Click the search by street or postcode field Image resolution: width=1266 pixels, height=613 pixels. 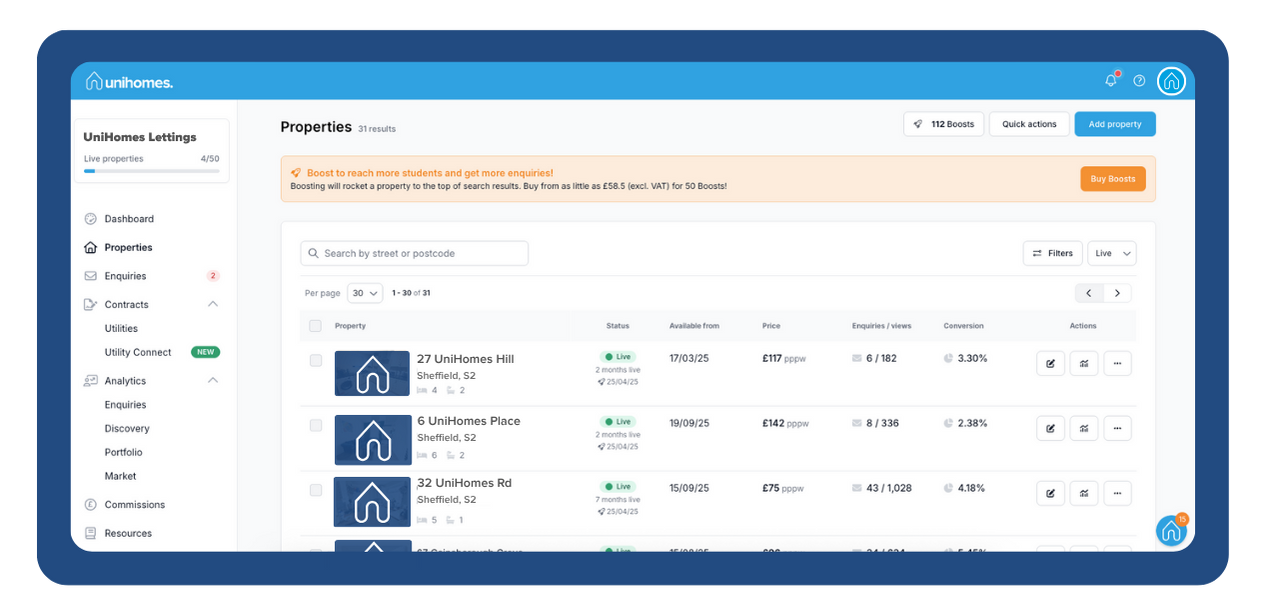click(414, 254)
